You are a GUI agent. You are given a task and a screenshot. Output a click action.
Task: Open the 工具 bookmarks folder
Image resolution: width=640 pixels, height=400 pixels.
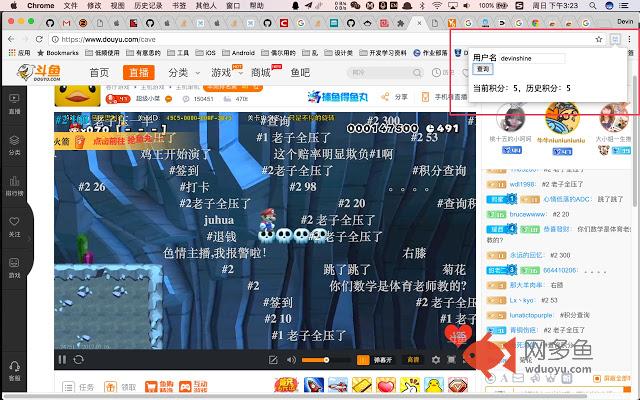tap(178, 53)
